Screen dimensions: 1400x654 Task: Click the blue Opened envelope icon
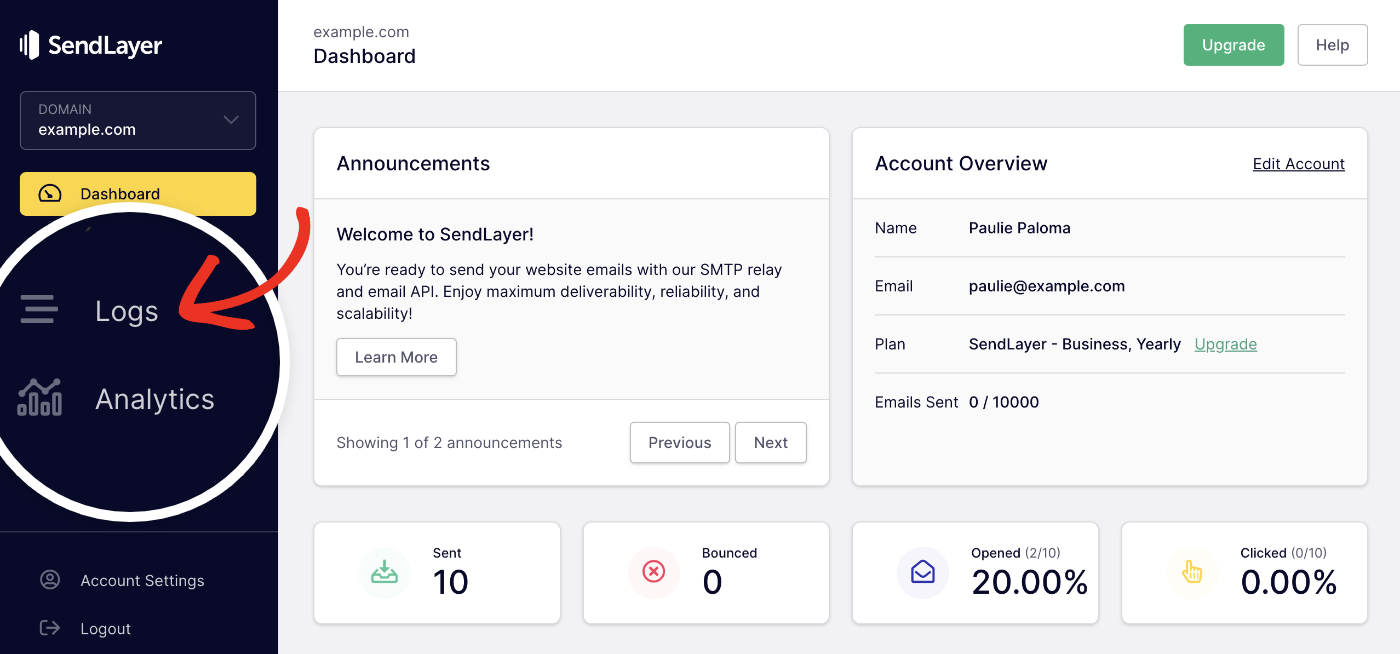[x=922, y=572]
